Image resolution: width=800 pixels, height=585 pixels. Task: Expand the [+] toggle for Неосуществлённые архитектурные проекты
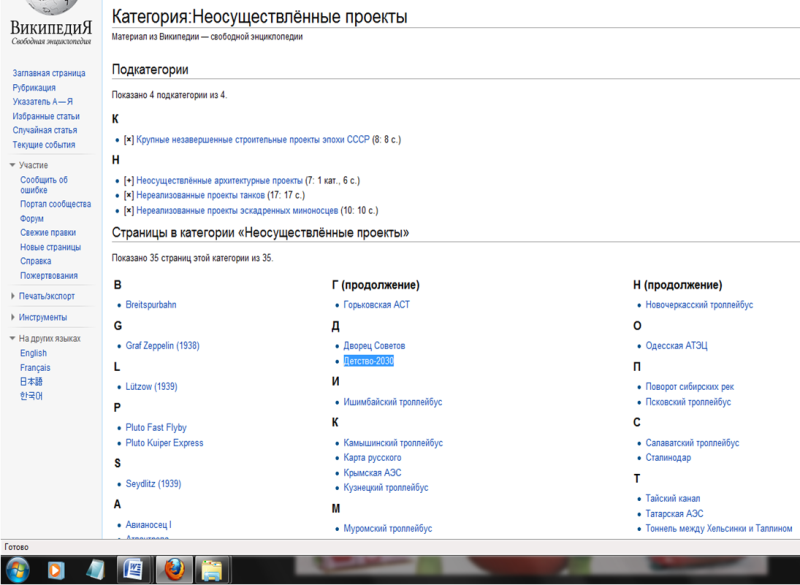pyautogui.click(x=129, y=181)
